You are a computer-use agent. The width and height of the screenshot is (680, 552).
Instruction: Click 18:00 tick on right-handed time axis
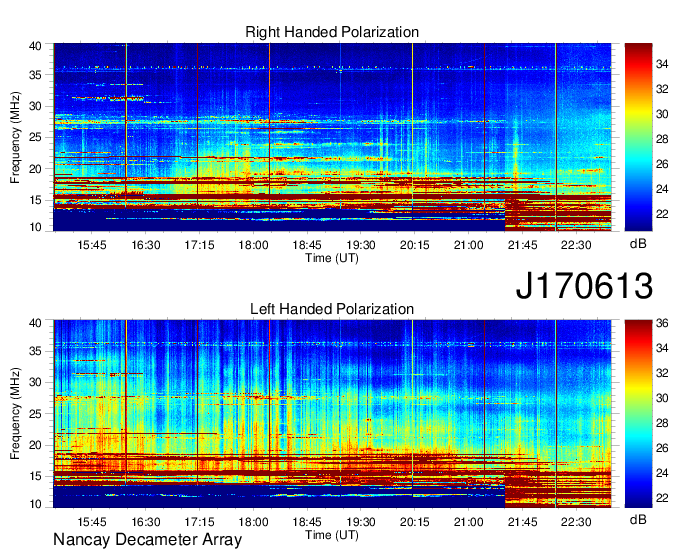point(253,245)
